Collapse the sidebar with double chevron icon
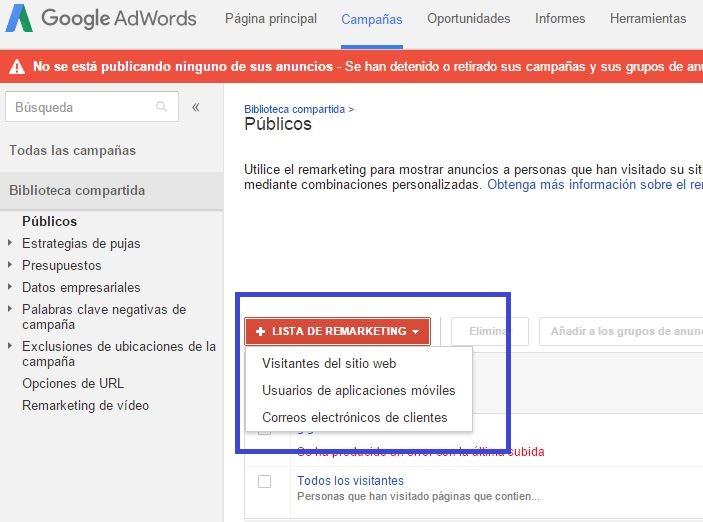The height and width of the screenshot is (522, 703). 195,107
